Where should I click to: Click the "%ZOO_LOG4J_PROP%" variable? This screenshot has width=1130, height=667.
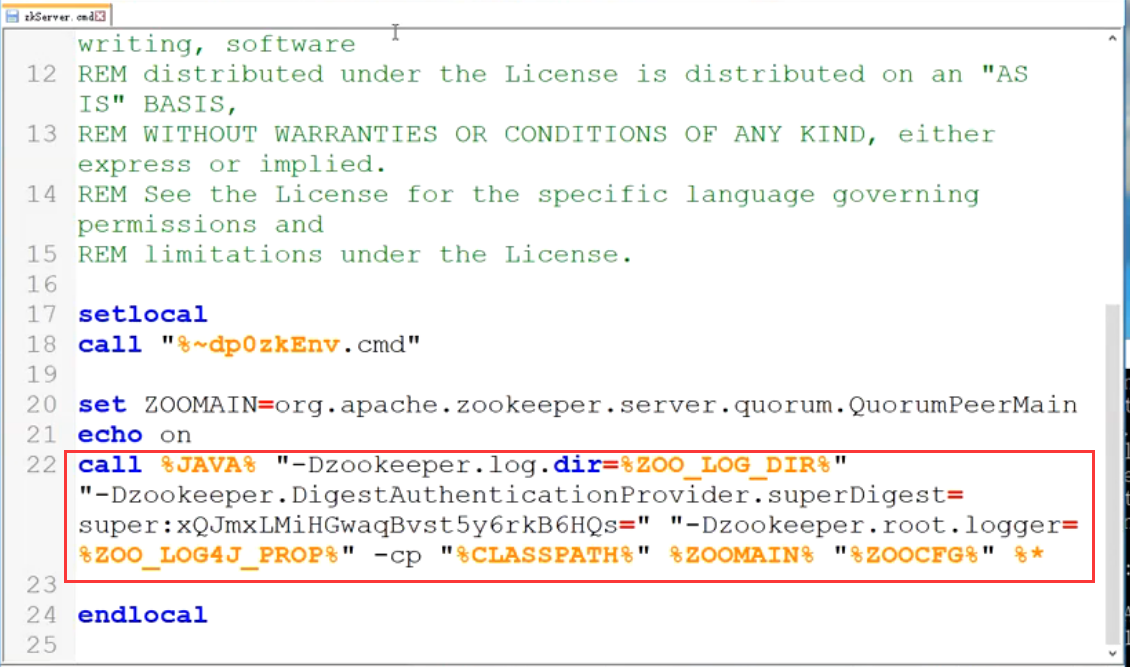(x=208, y=556)
